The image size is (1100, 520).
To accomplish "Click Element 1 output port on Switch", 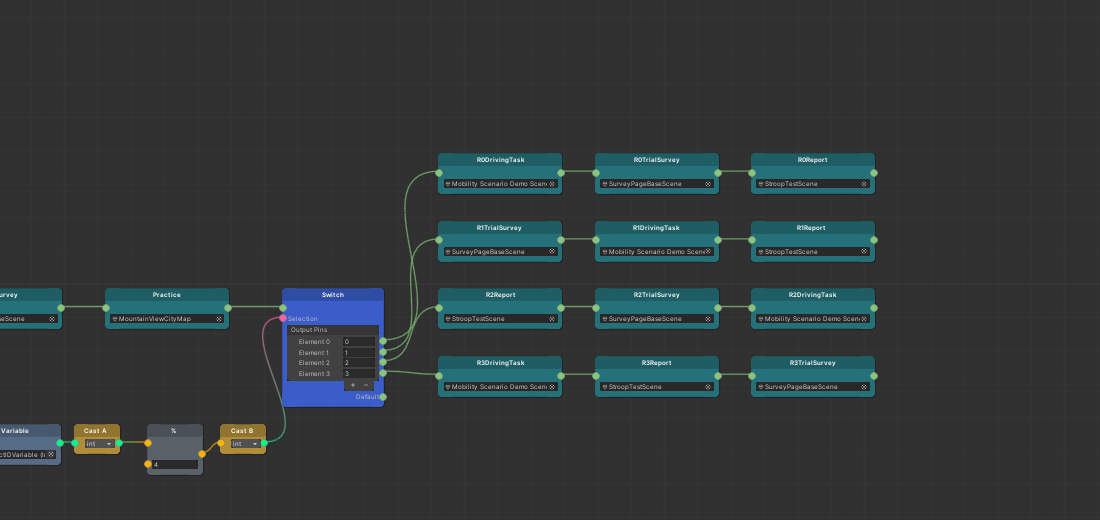I will point(382,352).
